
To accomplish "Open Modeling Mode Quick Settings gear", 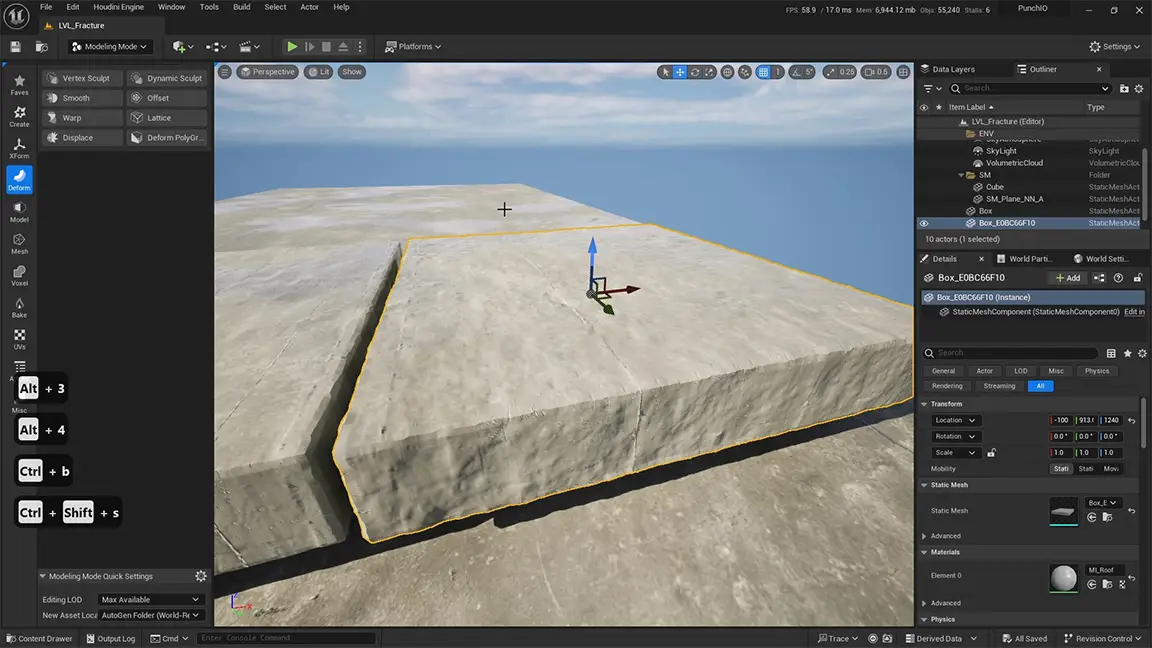I will [201, 576].
